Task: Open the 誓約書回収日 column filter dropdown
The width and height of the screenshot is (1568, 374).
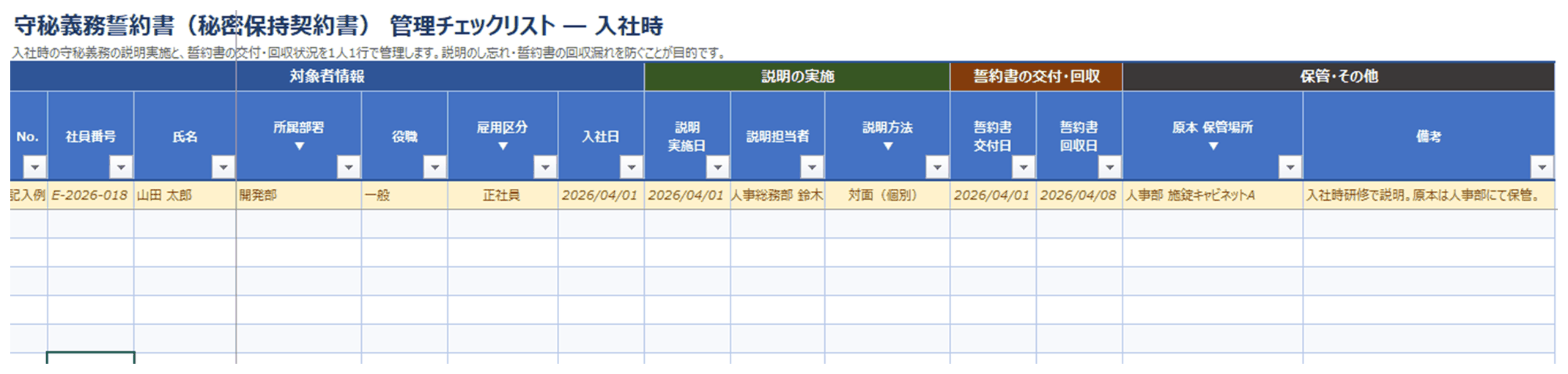Action: click(x=1109, y=168)
